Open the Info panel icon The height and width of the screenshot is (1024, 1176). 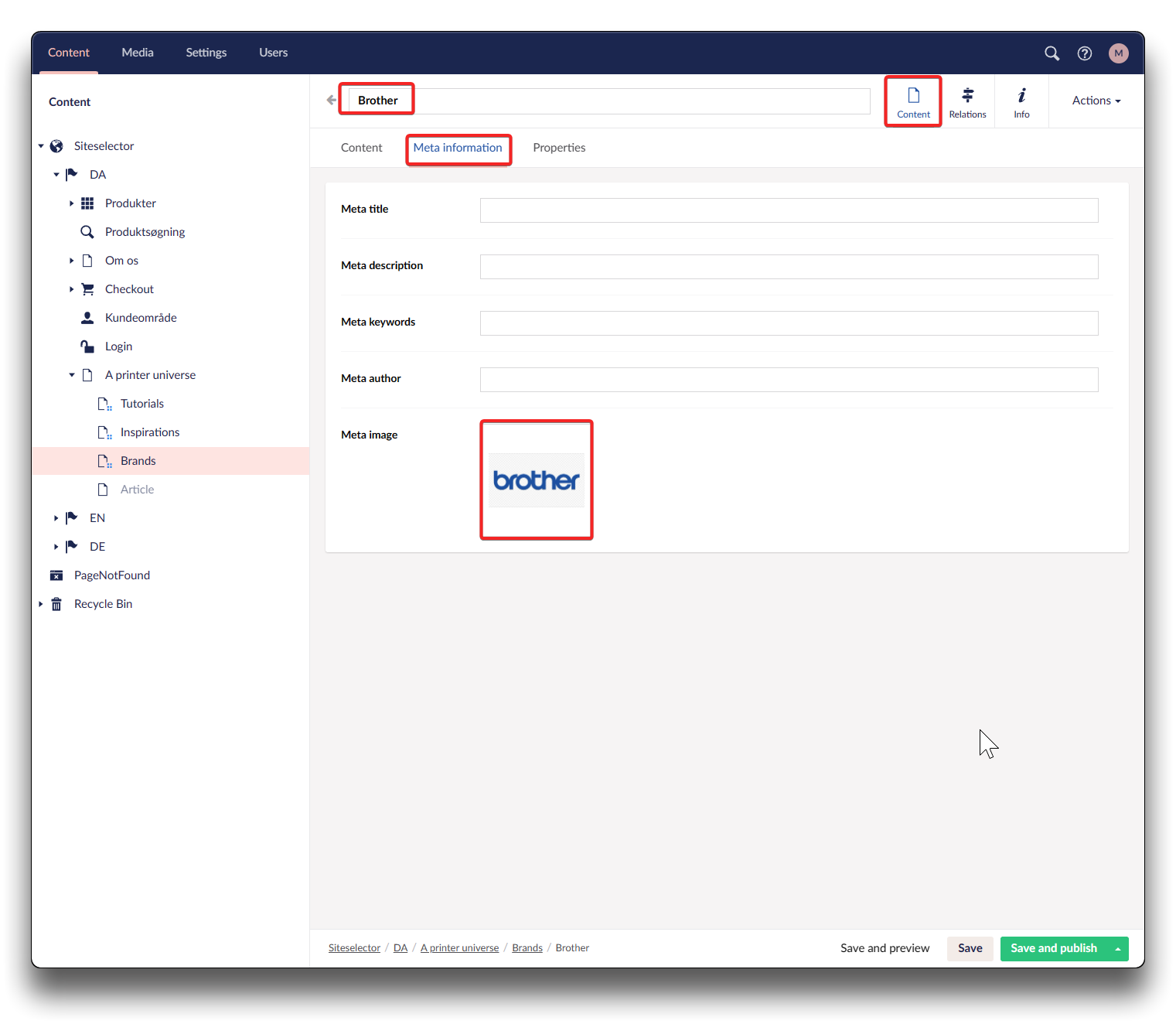[1021, 102]
